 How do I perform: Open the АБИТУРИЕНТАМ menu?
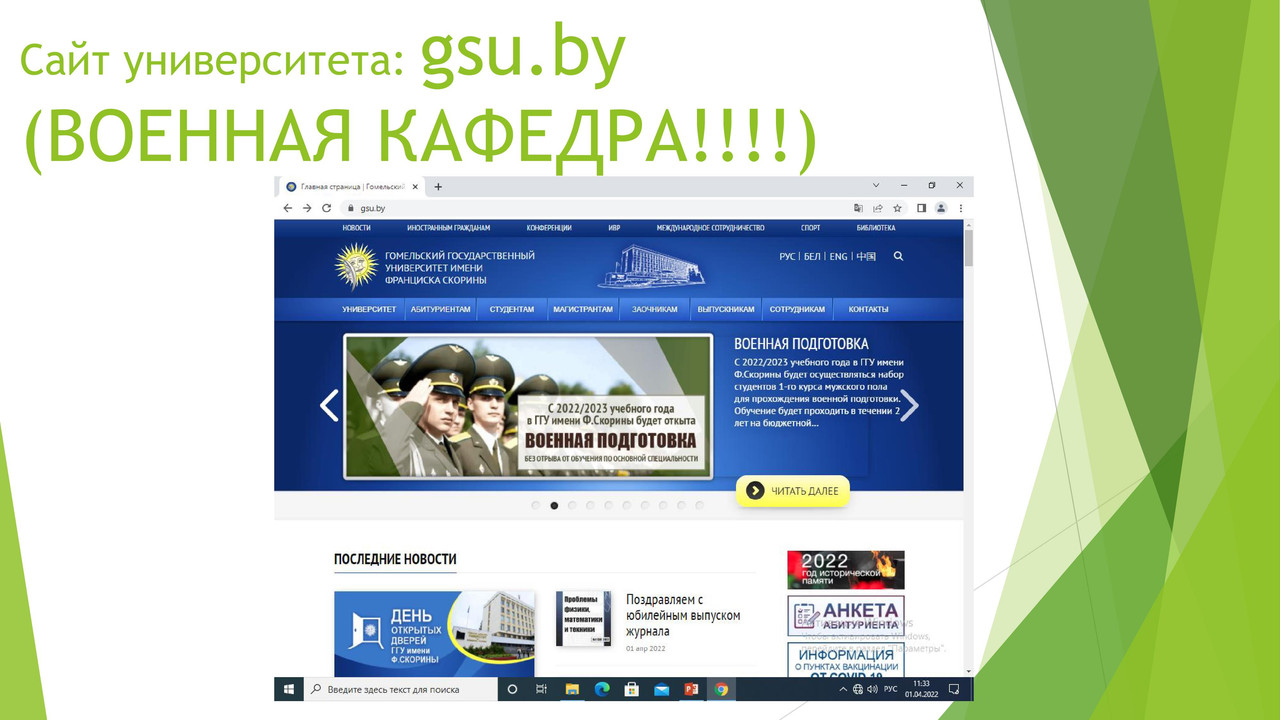point(440,309)
